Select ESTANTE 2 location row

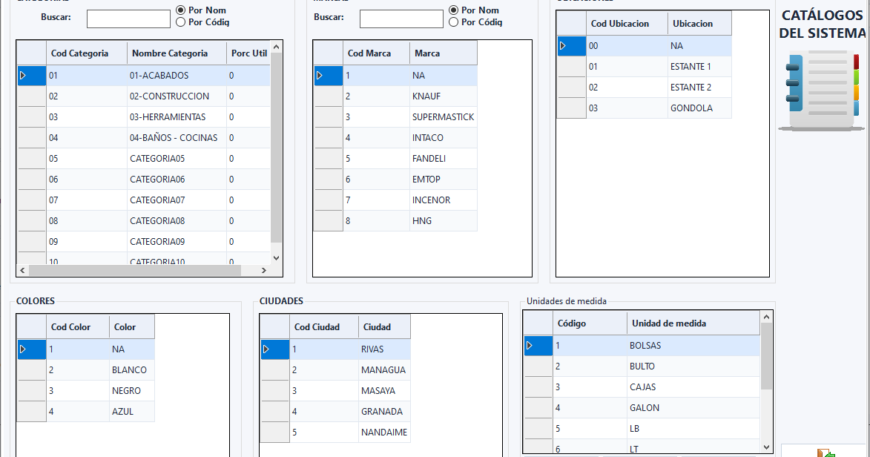pos(644,87)
